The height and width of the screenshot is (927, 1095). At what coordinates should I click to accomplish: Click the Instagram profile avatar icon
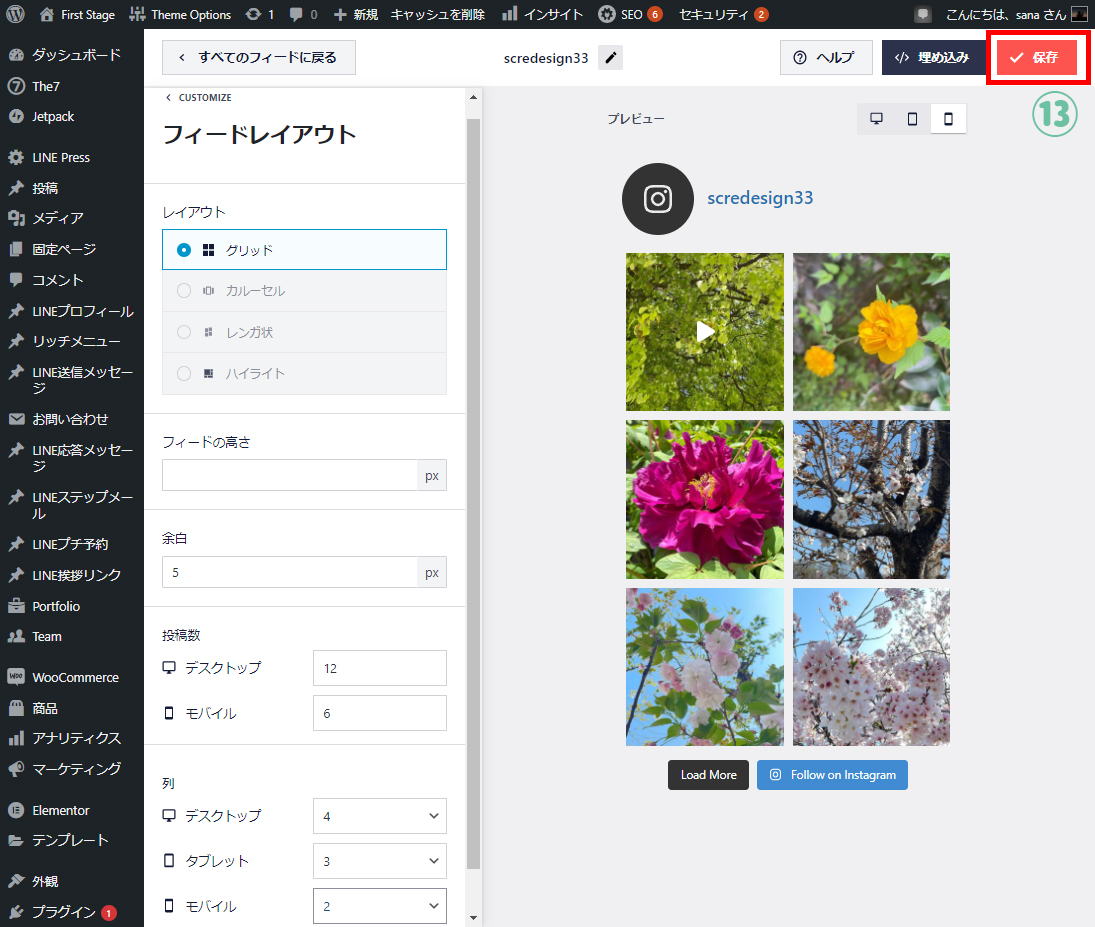tap(657, 199)
